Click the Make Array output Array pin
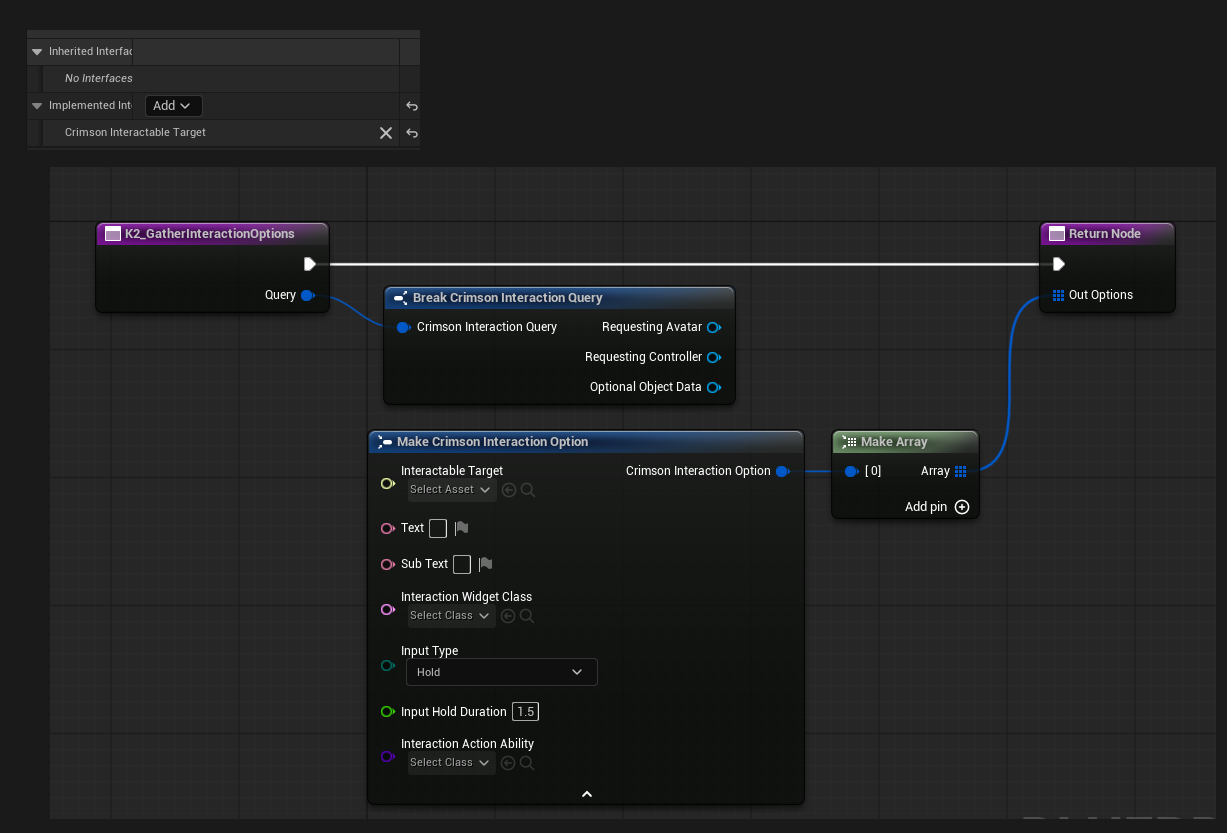This screenshot has height=833, width=1227. click(960, 471)
